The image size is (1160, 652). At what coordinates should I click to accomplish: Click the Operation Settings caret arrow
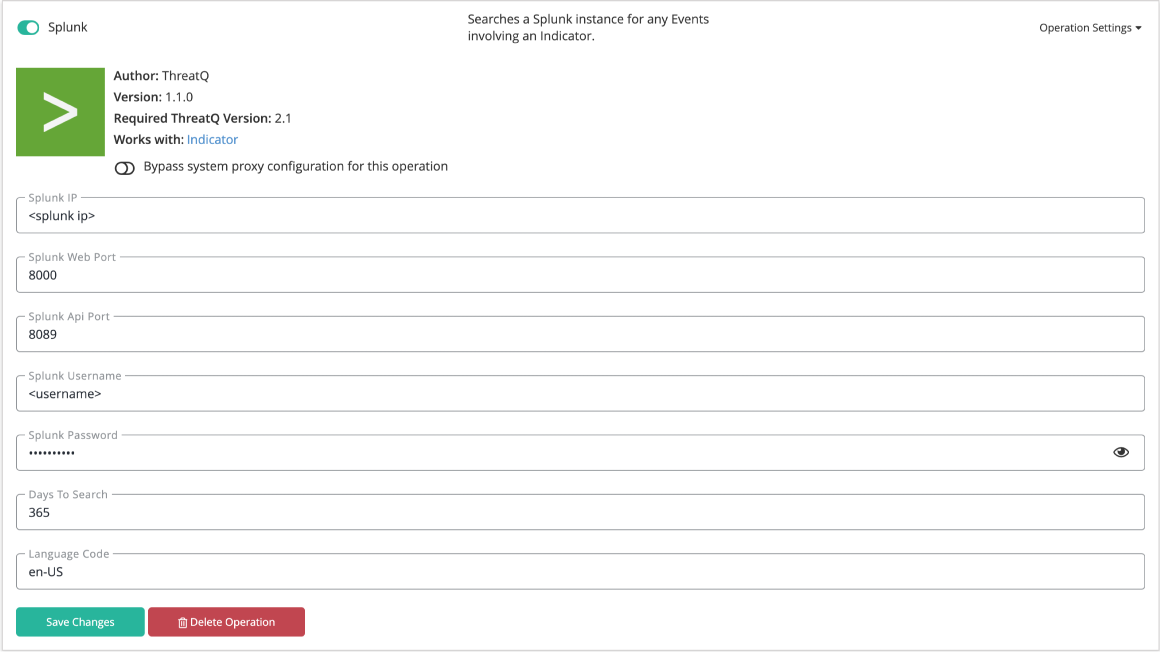click(1139, 28)
